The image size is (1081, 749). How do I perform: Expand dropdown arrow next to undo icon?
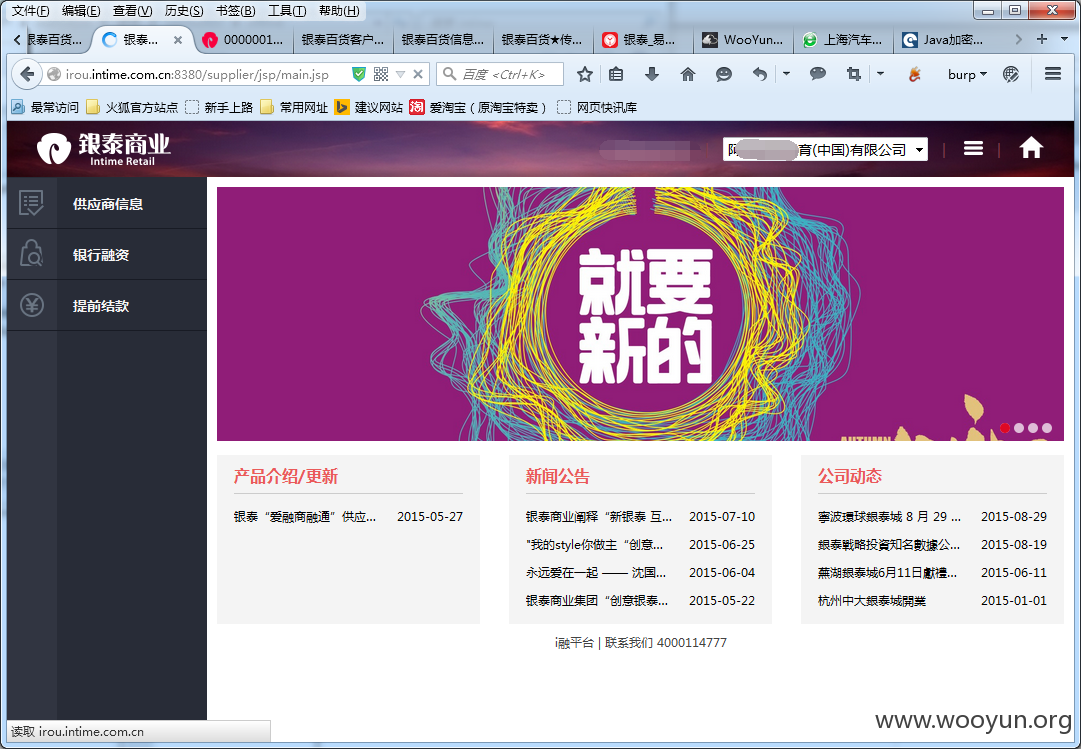(x=786, y=74)
